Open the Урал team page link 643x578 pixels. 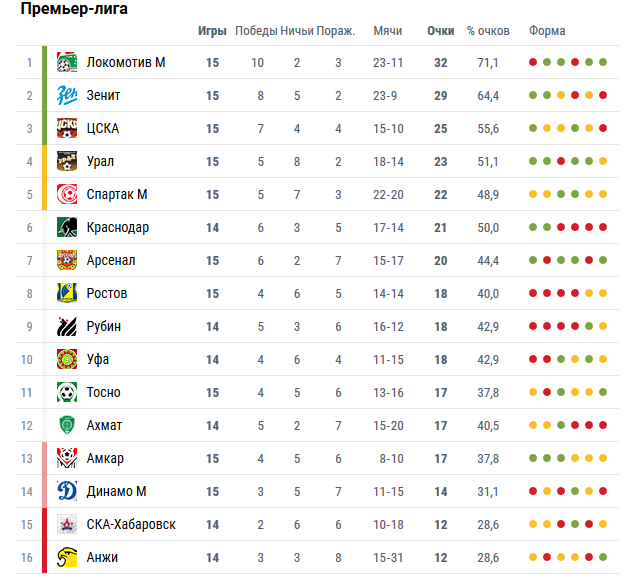100,161
